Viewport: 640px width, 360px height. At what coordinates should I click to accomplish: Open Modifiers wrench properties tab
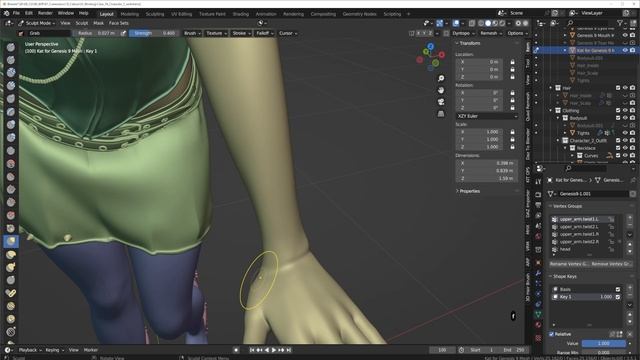[x=538, y=273]
